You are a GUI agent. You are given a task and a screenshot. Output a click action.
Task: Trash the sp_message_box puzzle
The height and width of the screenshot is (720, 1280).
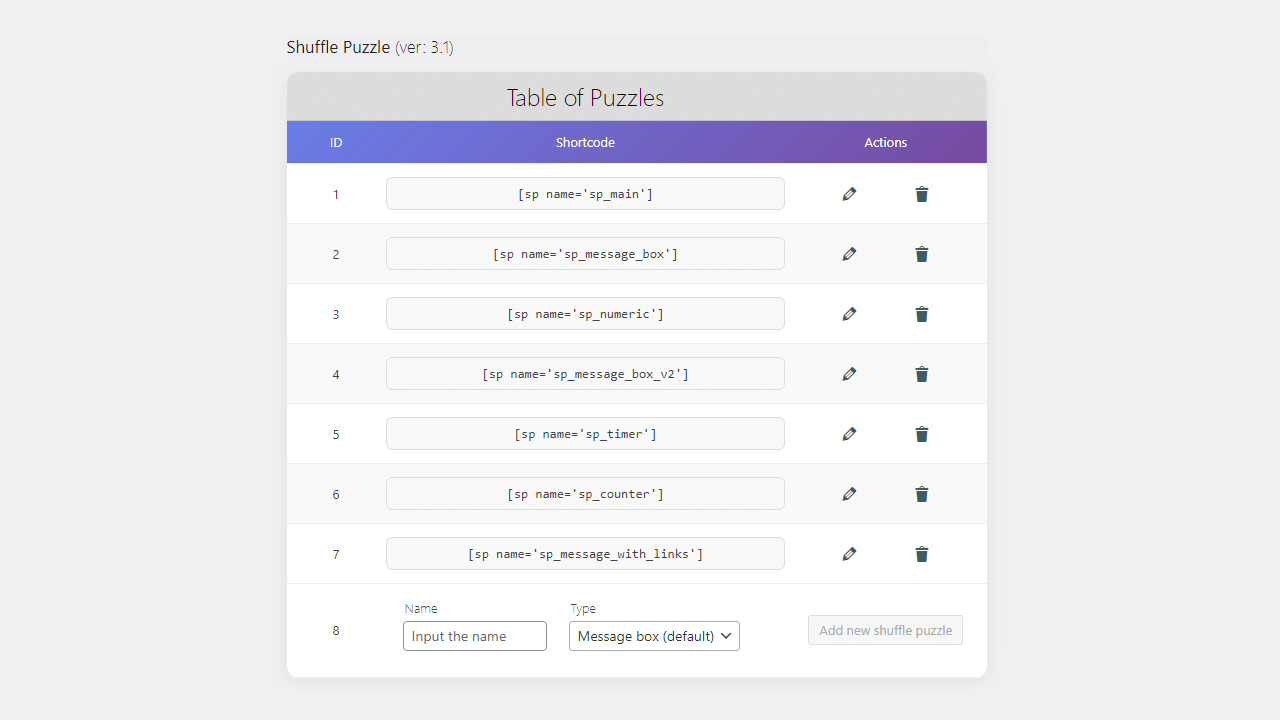[x=922, y=254]
